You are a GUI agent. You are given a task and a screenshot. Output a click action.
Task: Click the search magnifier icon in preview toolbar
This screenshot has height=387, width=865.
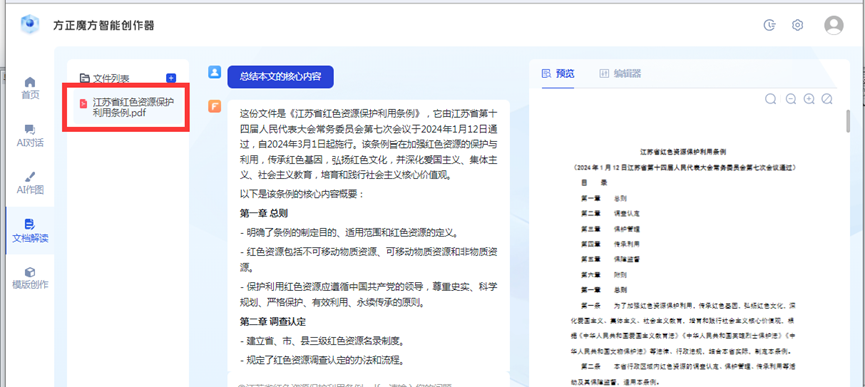(x=771, y=99)
